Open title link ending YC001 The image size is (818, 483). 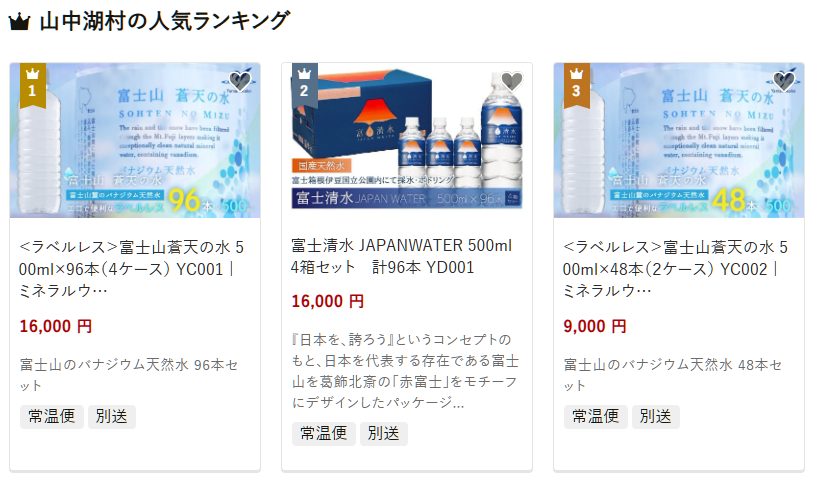click(x=131, y=269)
